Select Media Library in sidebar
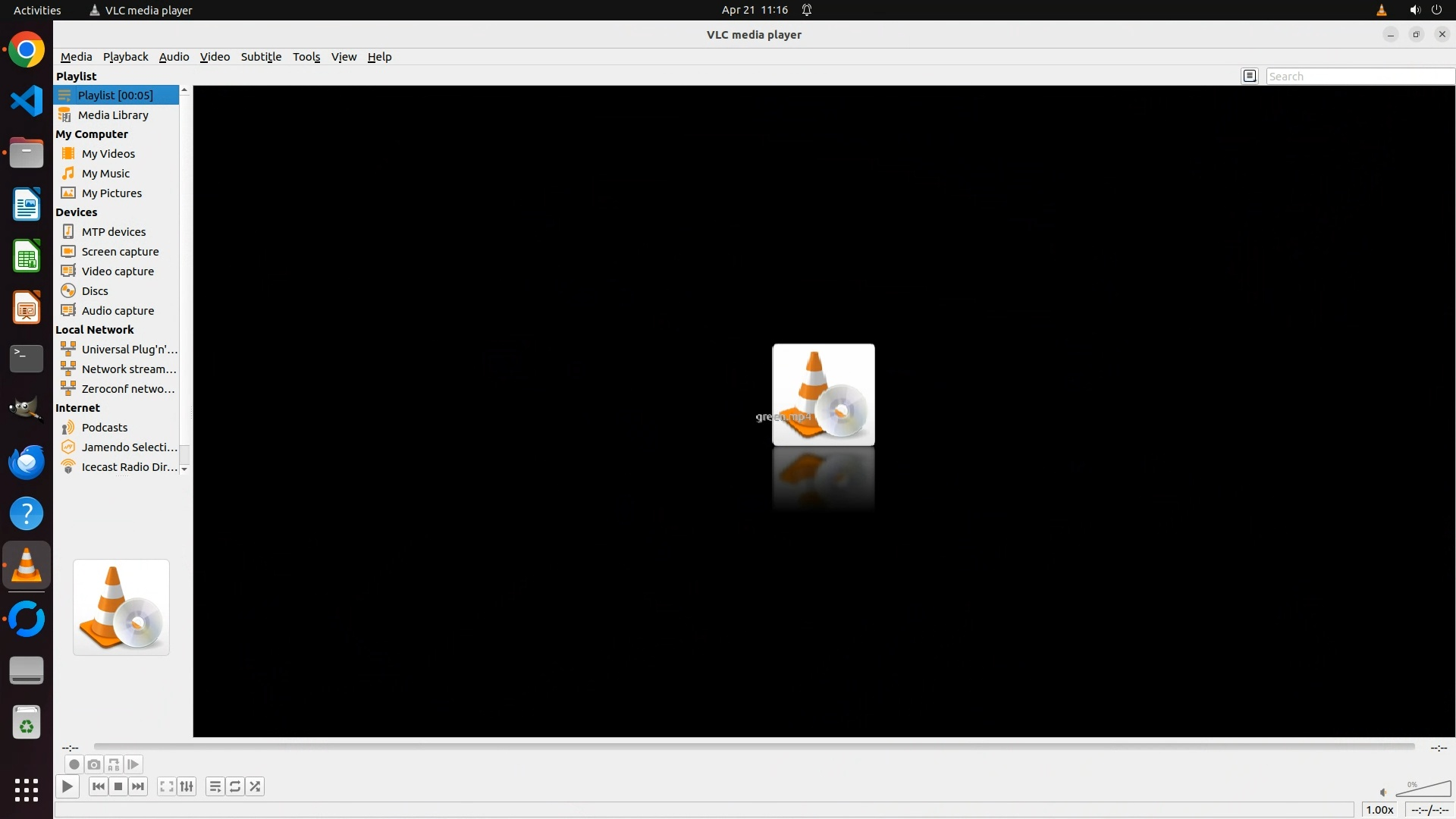The image size is (1456, 819). pyautogui.click(x=113, y=115)
